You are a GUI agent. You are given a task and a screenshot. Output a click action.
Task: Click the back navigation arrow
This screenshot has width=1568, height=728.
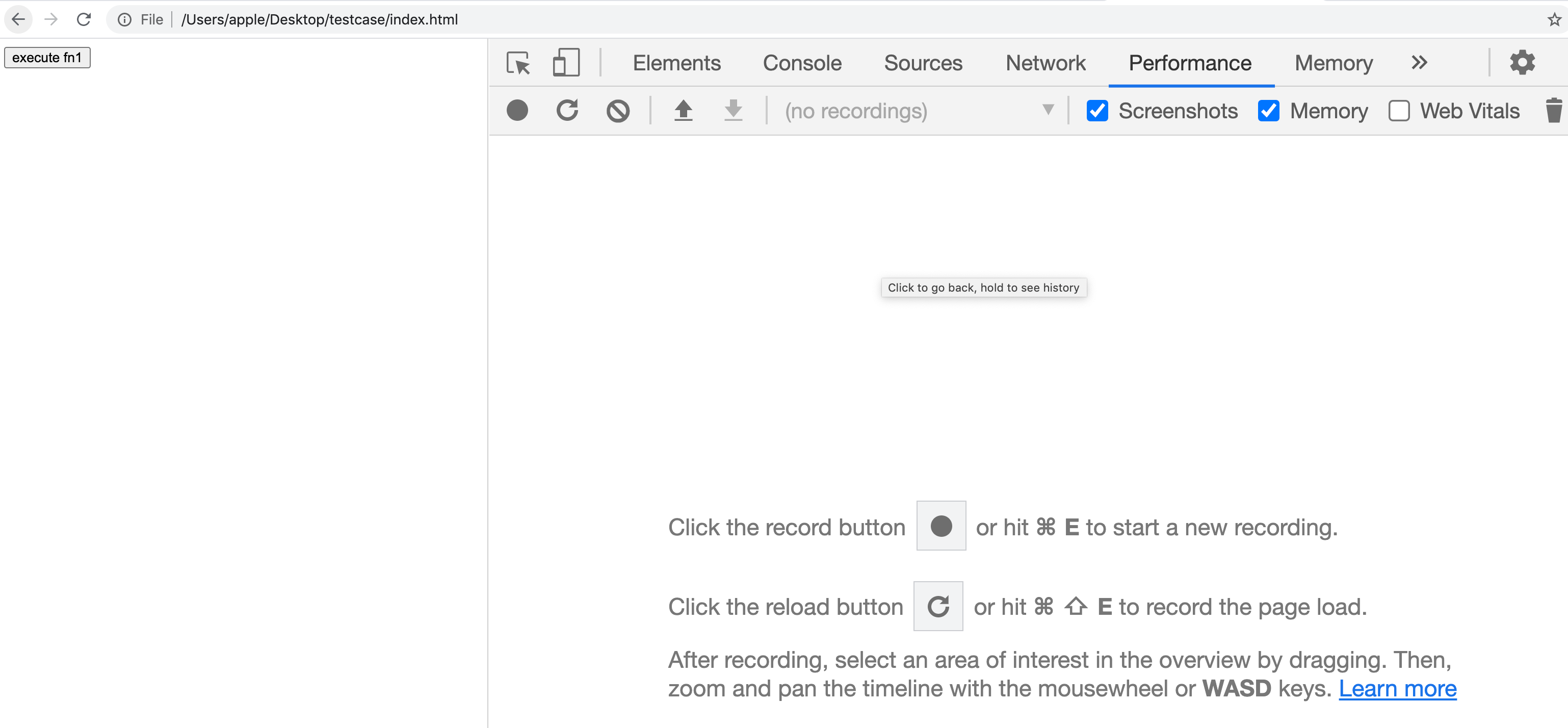coord(17,19)
